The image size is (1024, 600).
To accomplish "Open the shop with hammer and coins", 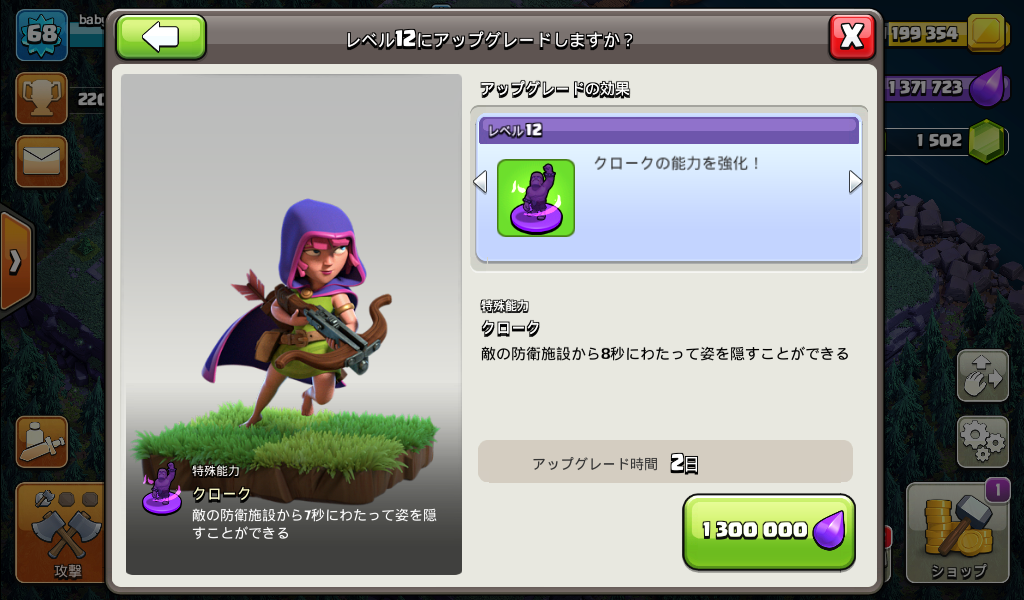I will 958,532.
